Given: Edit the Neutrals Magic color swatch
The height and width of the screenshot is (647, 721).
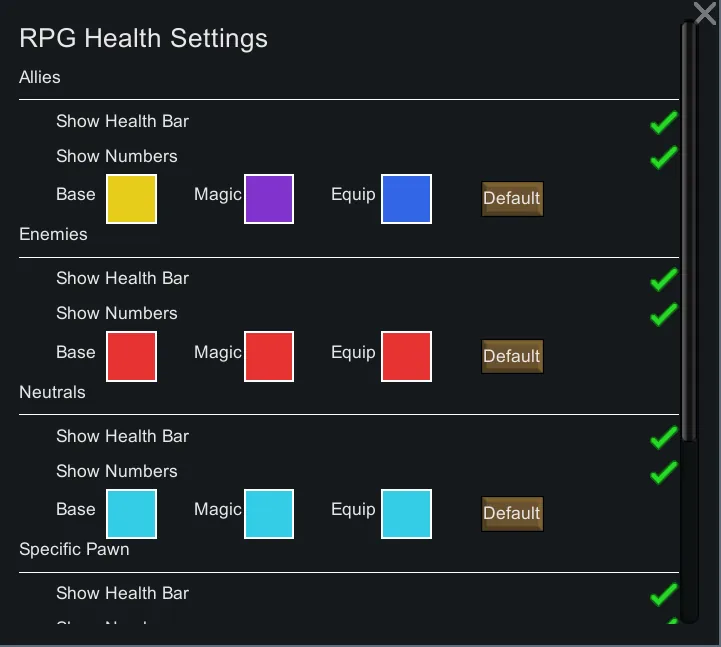Looking at the screenshot, I should [x=269, y=514].
